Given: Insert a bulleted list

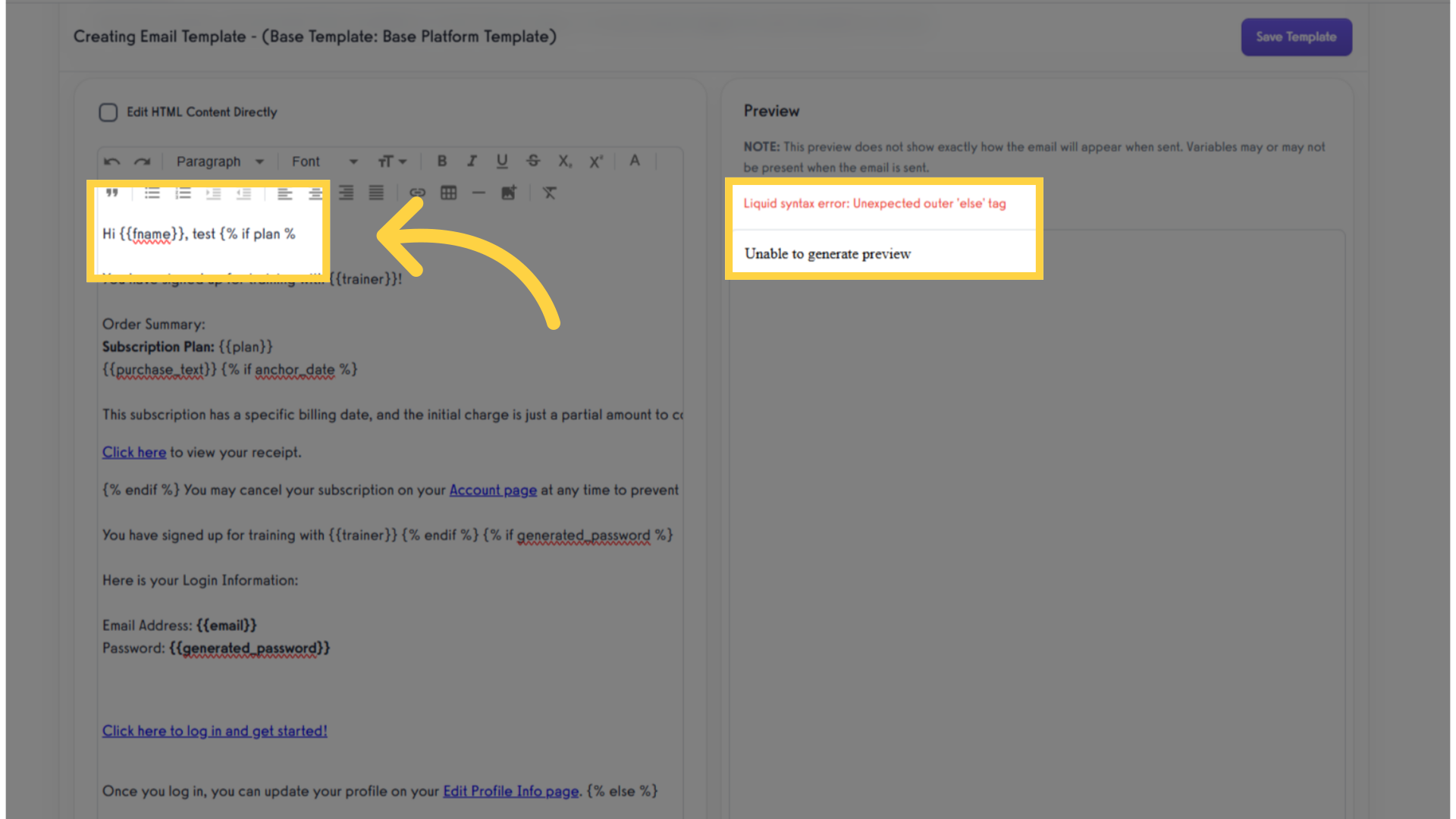Looking at the screenshot, I should click(x=152, y=193).
